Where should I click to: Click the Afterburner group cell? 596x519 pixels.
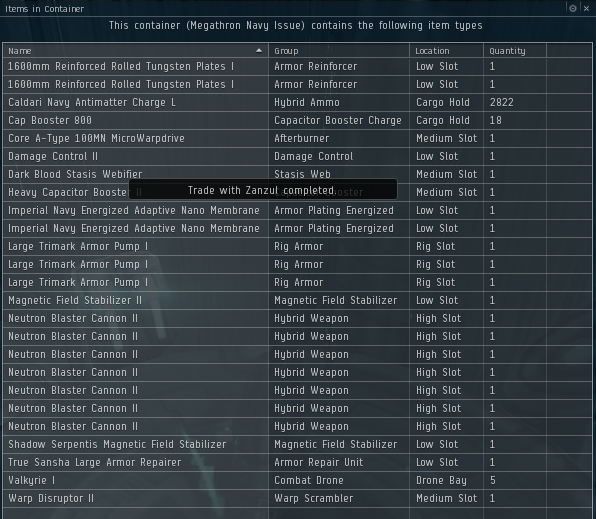[x=339, y=138]
